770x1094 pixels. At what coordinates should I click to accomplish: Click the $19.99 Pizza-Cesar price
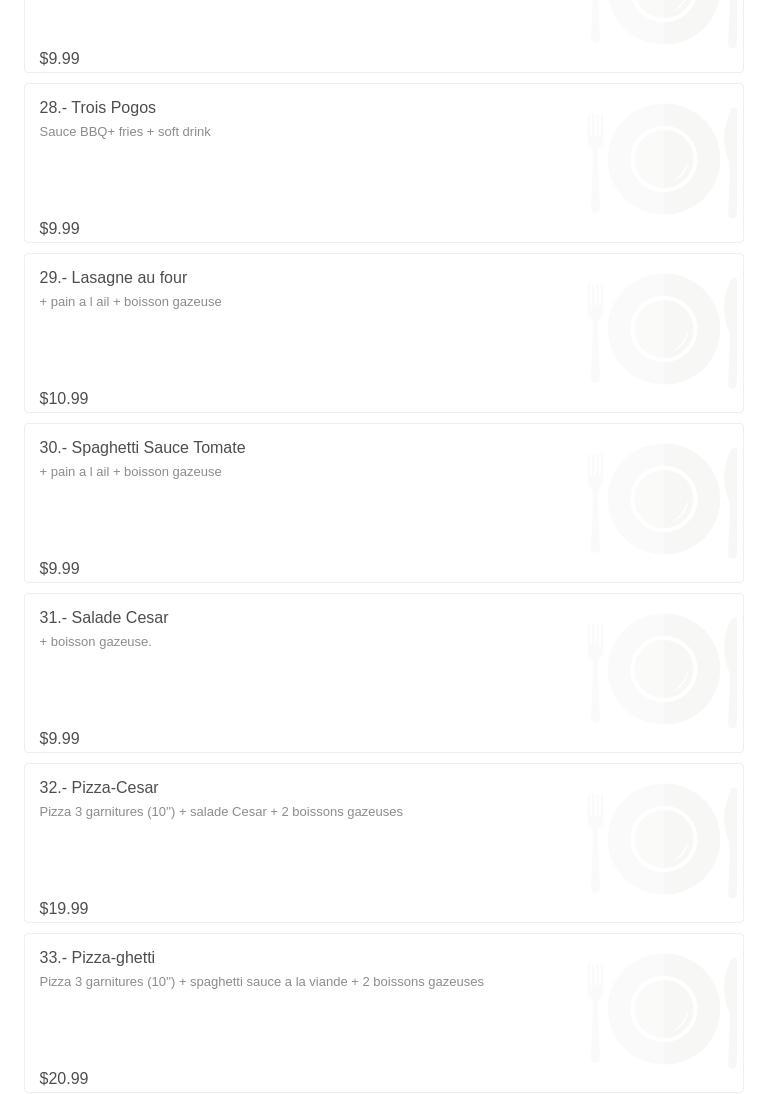pos(64,909)
